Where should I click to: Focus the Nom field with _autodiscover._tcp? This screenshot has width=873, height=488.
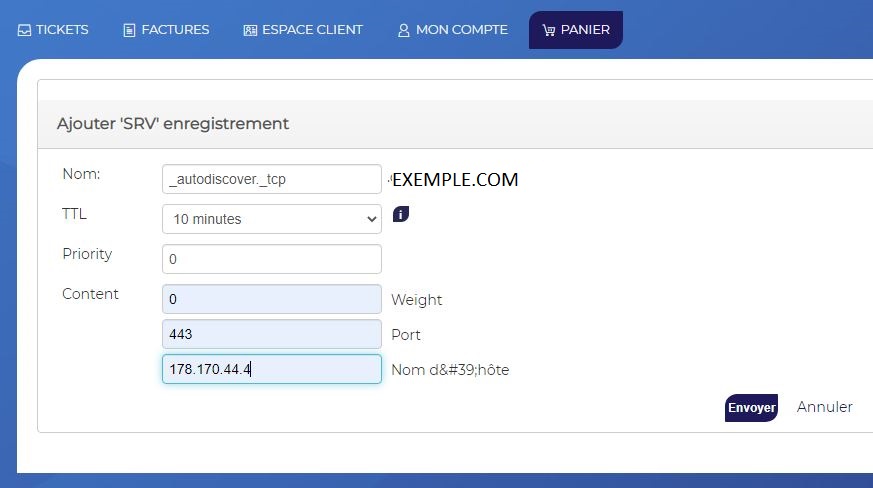pos(272,179)
